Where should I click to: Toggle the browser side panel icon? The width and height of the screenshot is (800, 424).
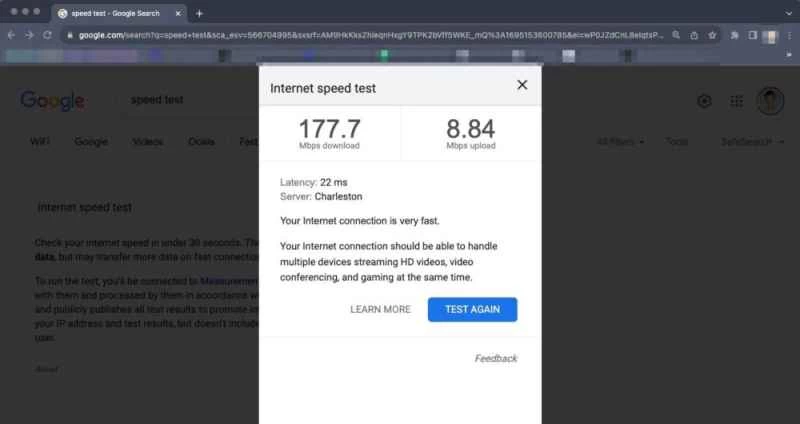click(x=753, y=35)
